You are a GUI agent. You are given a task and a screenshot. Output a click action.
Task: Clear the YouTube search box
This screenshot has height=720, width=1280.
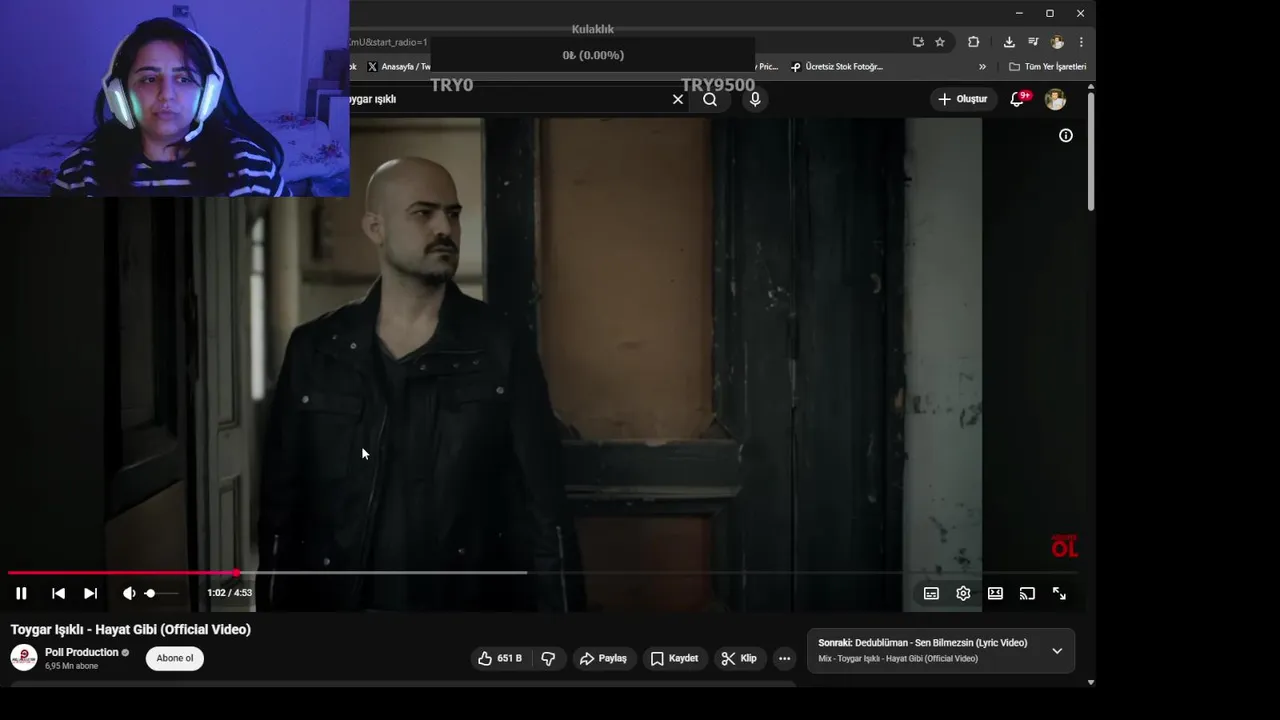click(678, 99)
